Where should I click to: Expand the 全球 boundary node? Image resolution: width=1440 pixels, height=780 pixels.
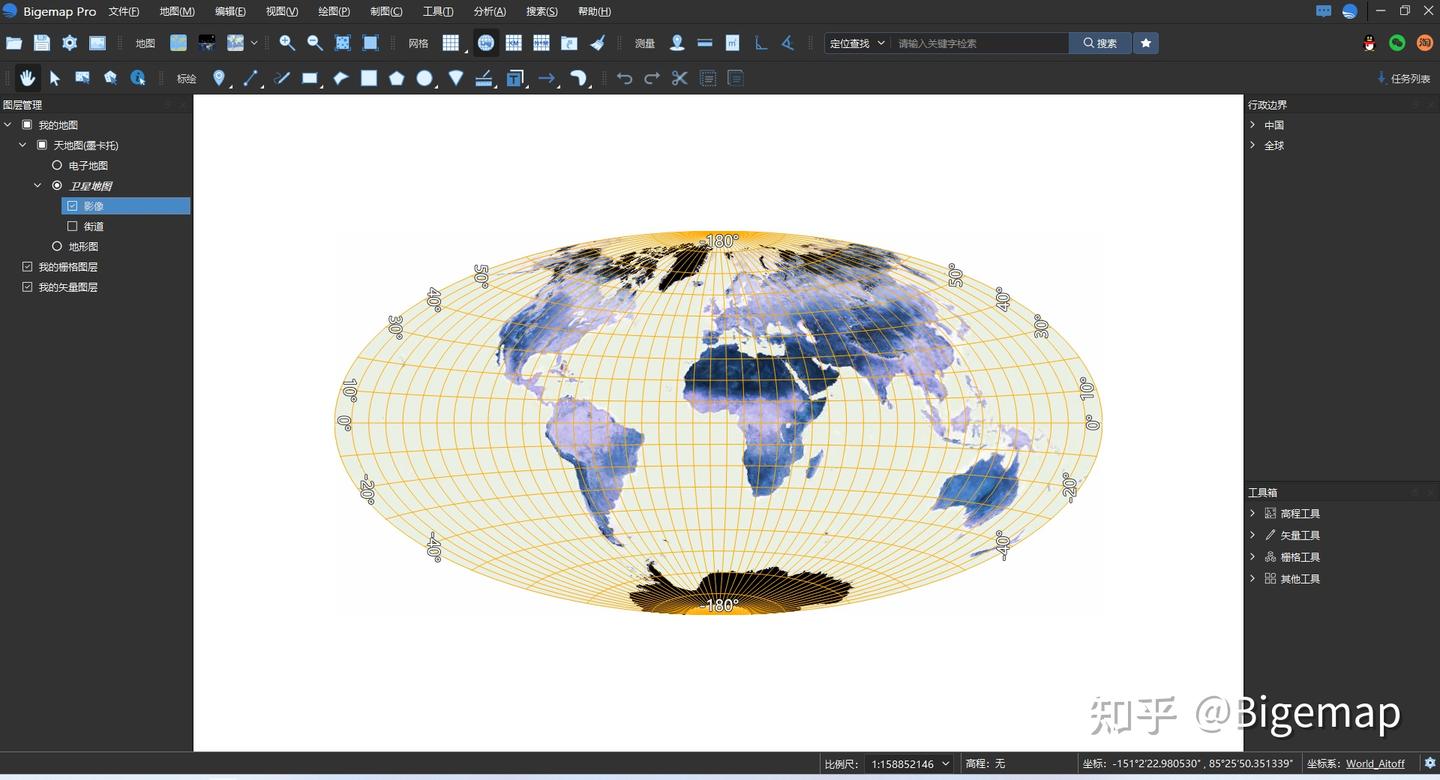(1253, 145)
